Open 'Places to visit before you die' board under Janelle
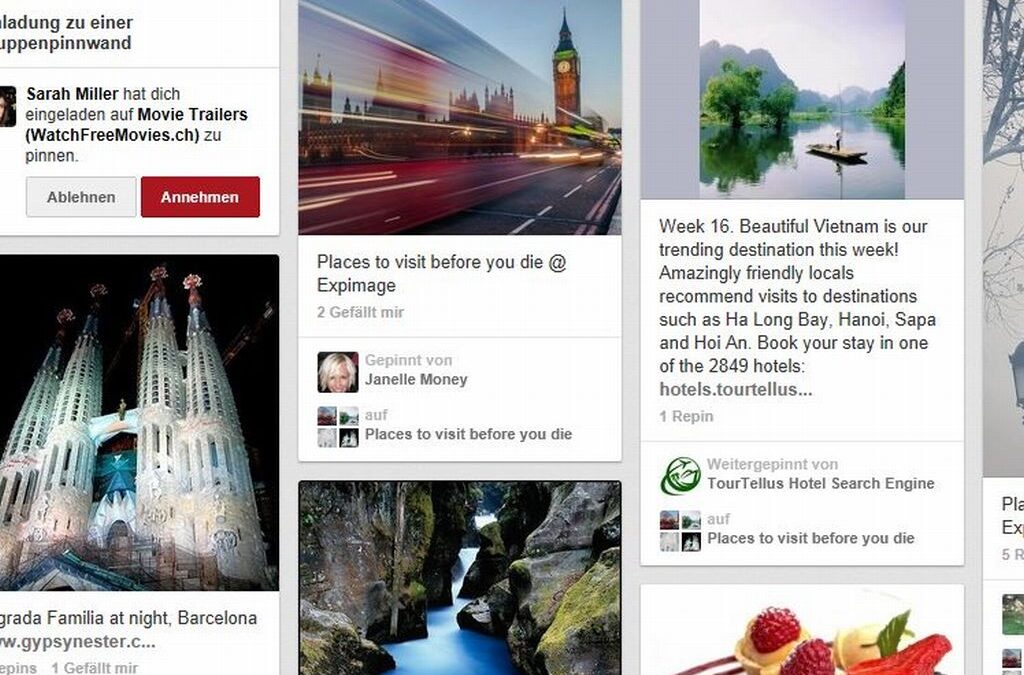This screenshot has height=675, width=1024. click(x=468, y=434)
